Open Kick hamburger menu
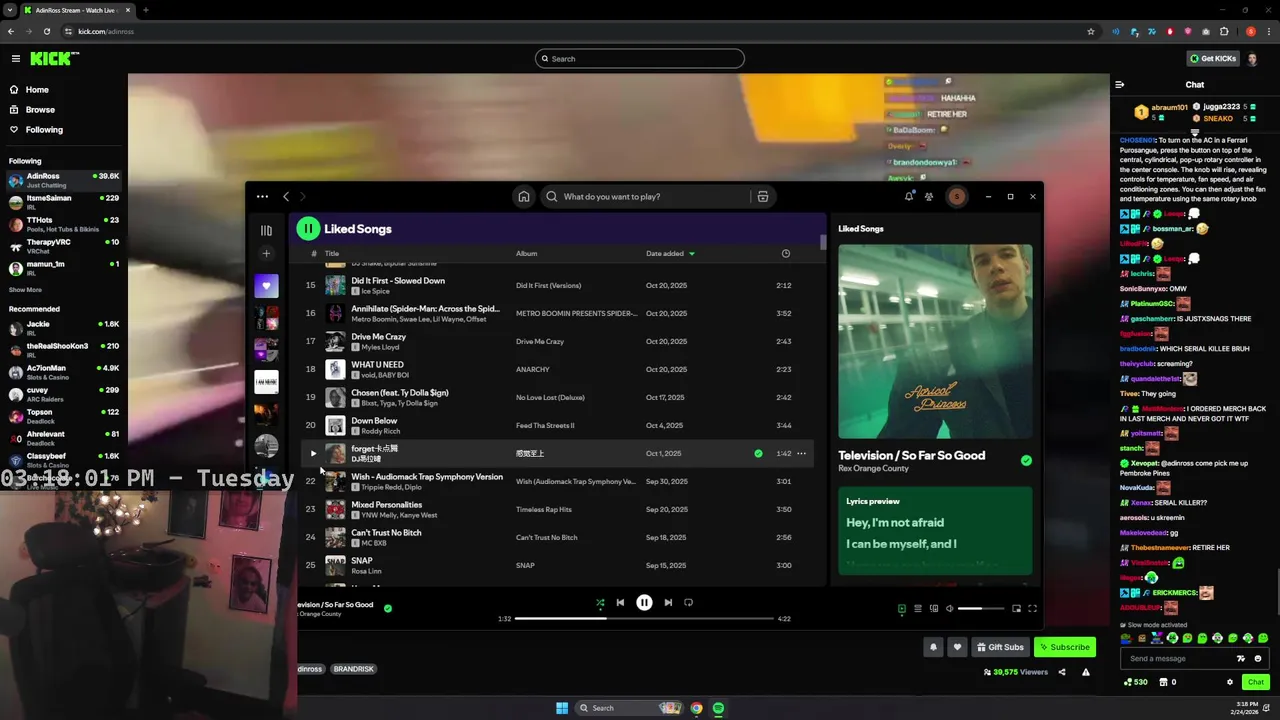 point(15,59)
